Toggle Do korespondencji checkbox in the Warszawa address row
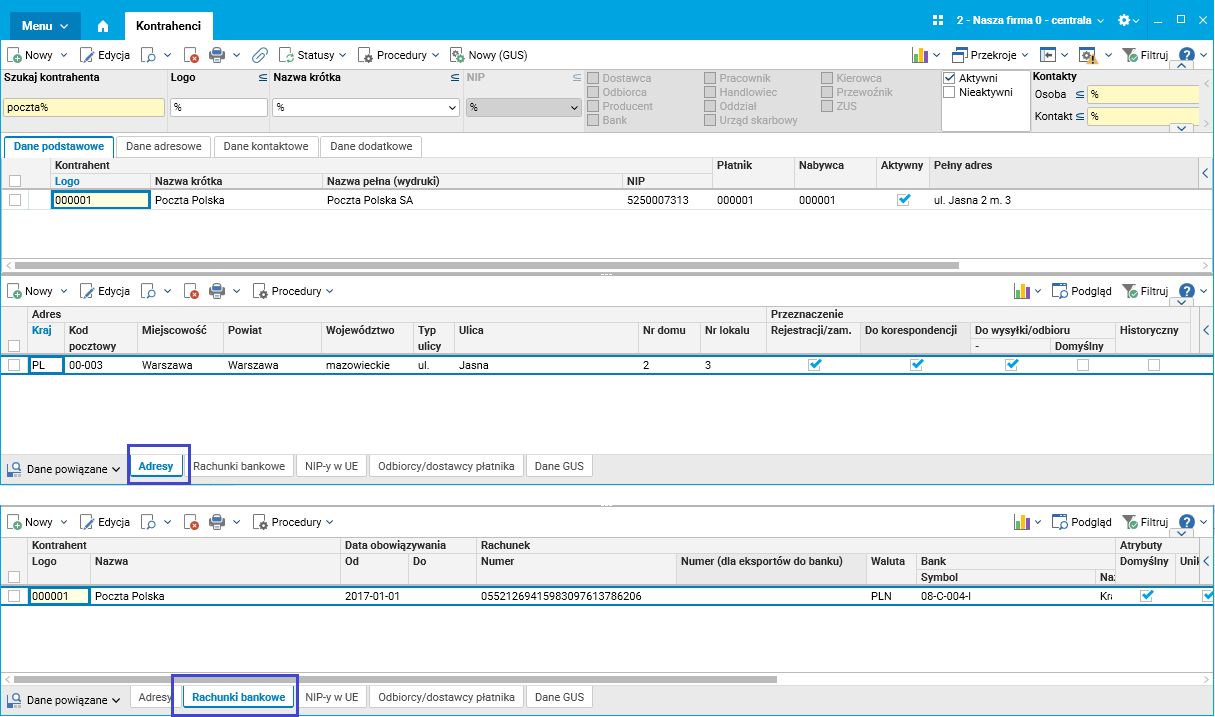The width and height of the screenshot is (1215, 717). (916, 365)
